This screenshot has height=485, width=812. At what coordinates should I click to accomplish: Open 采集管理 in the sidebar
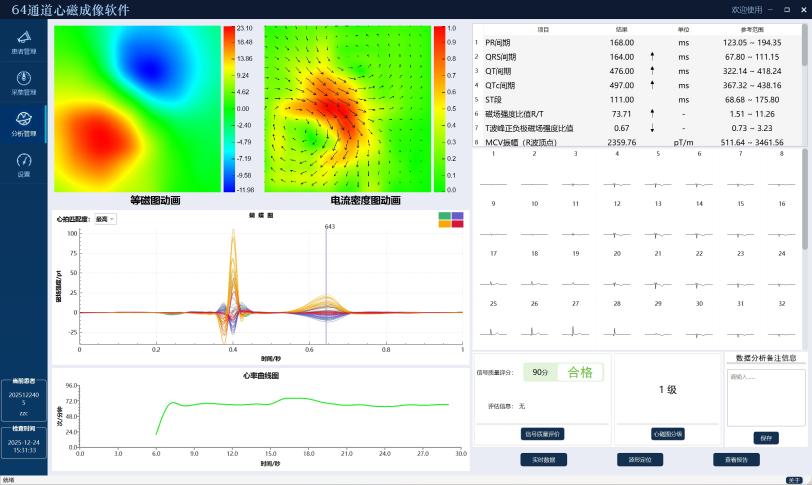pyautogui.click(x=23, y=83)
